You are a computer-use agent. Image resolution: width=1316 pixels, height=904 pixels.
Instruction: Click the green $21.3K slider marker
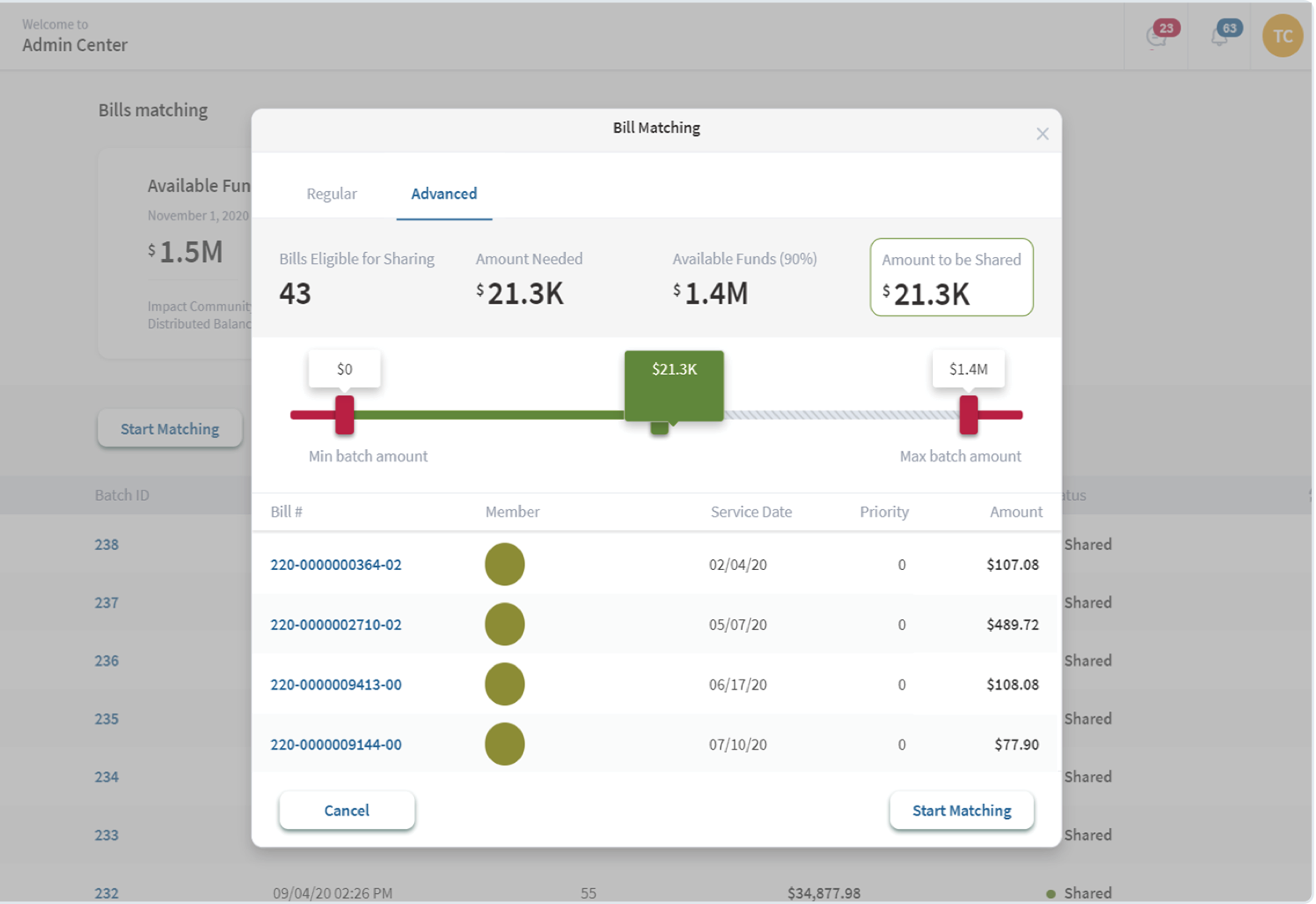coord(674,386)
